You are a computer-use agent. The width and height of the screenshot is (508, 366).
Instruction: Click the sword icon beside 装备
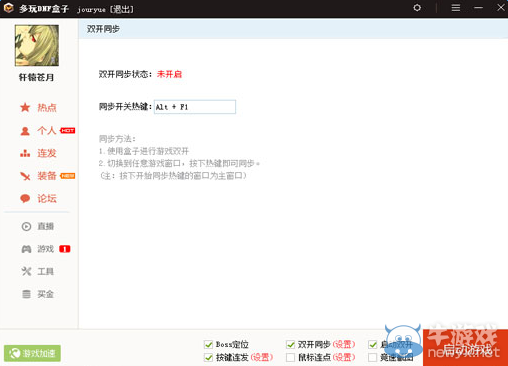click(x=25, y=176)
